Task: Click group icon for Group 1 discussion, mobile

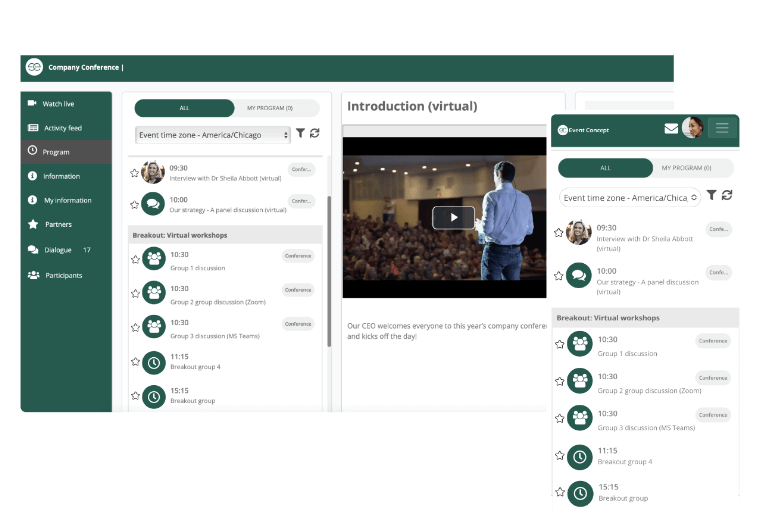Action: pyautogui.click(x=580, y=344)
